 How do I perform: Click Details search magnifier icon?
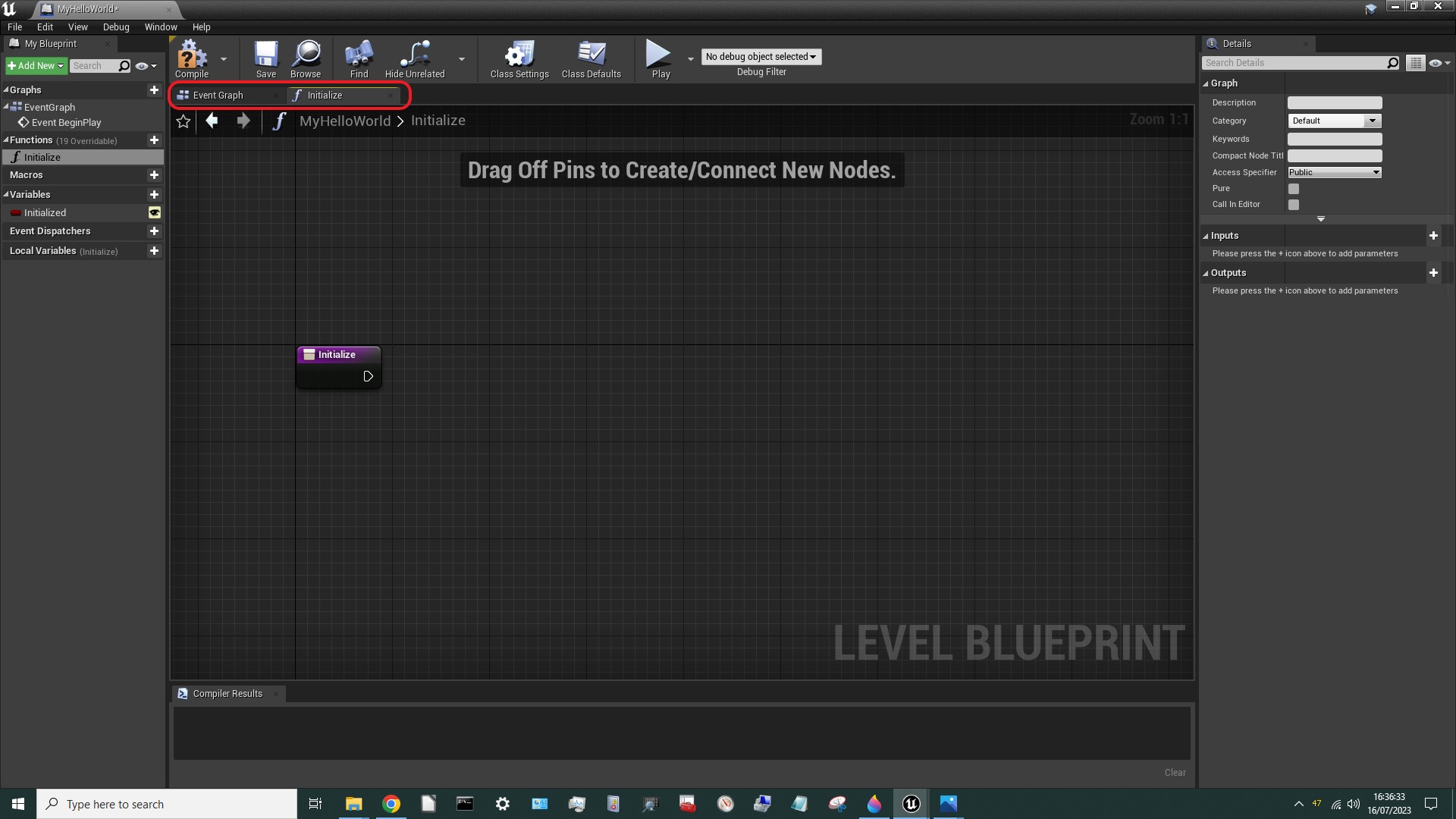(x=1392, y=63)
